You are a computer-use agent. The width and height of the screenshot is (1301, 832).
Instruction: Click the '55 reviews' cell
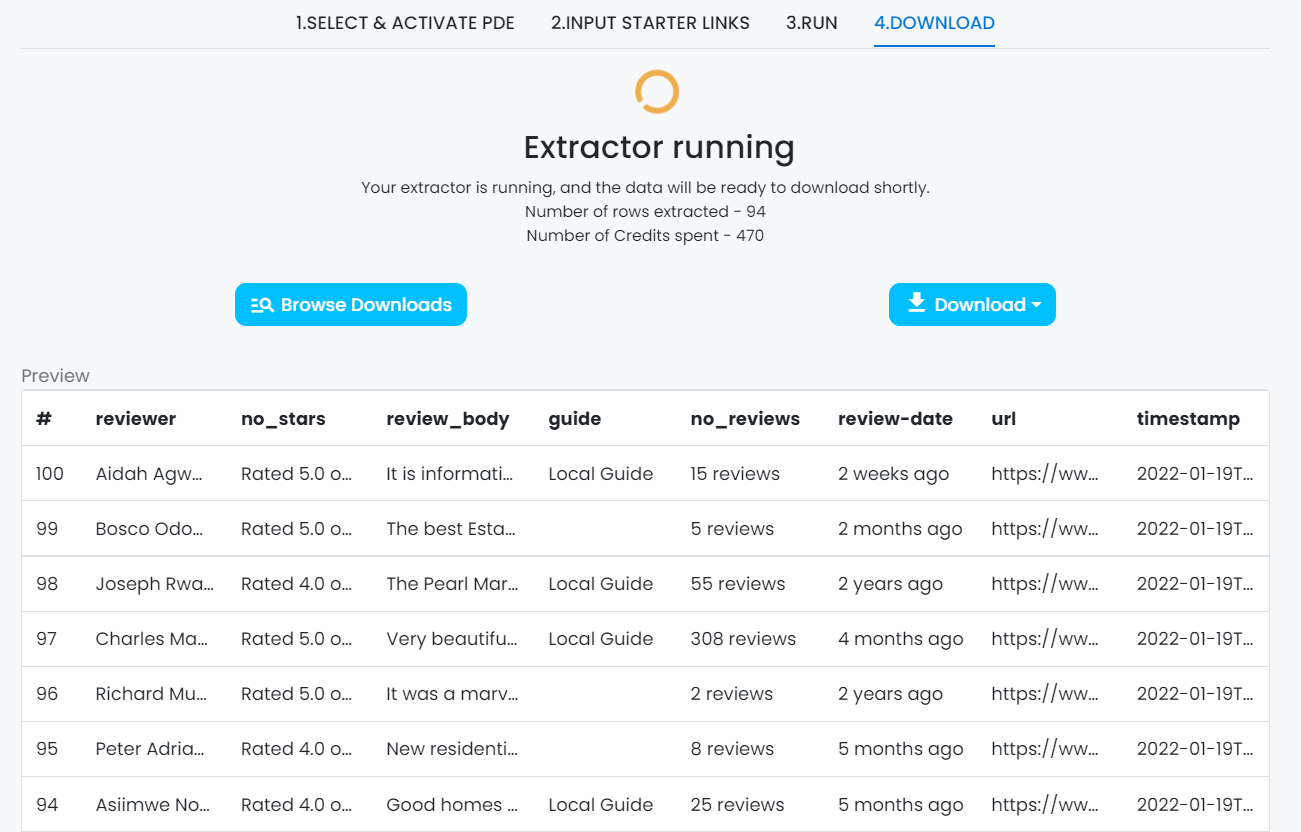point(738,584)
